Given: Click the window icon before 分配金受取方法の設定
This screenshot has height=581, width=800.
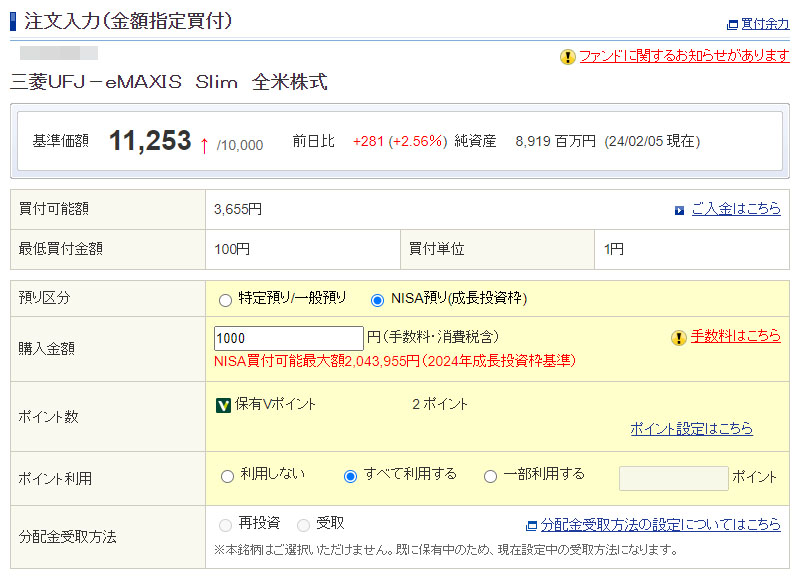Looking at the screenshot, I should [x=532, y=525].
